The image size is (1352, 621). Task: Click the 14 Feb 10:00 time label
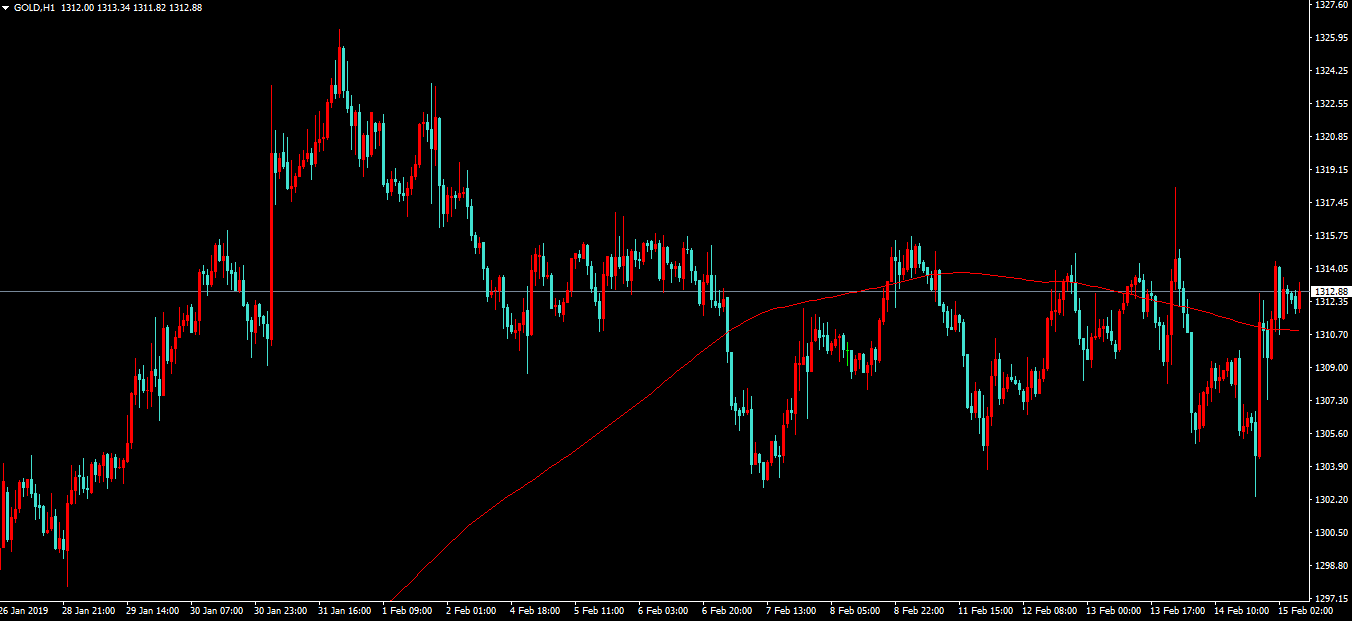1241,610
